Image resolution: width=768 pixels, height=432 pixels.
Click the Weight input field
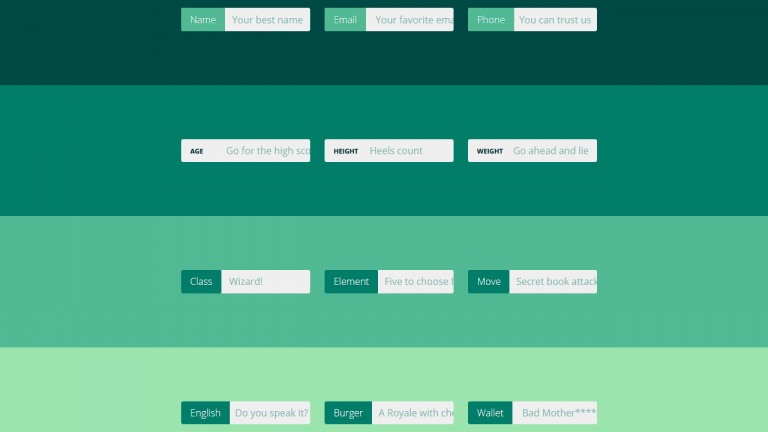point(553,151)
